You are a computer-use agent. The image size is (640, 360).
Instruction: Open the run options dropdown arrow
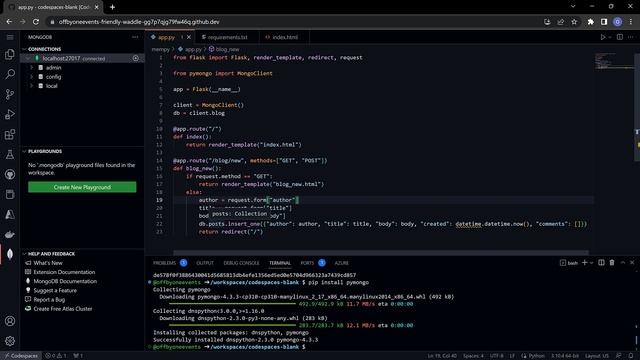tap(610, 37)
